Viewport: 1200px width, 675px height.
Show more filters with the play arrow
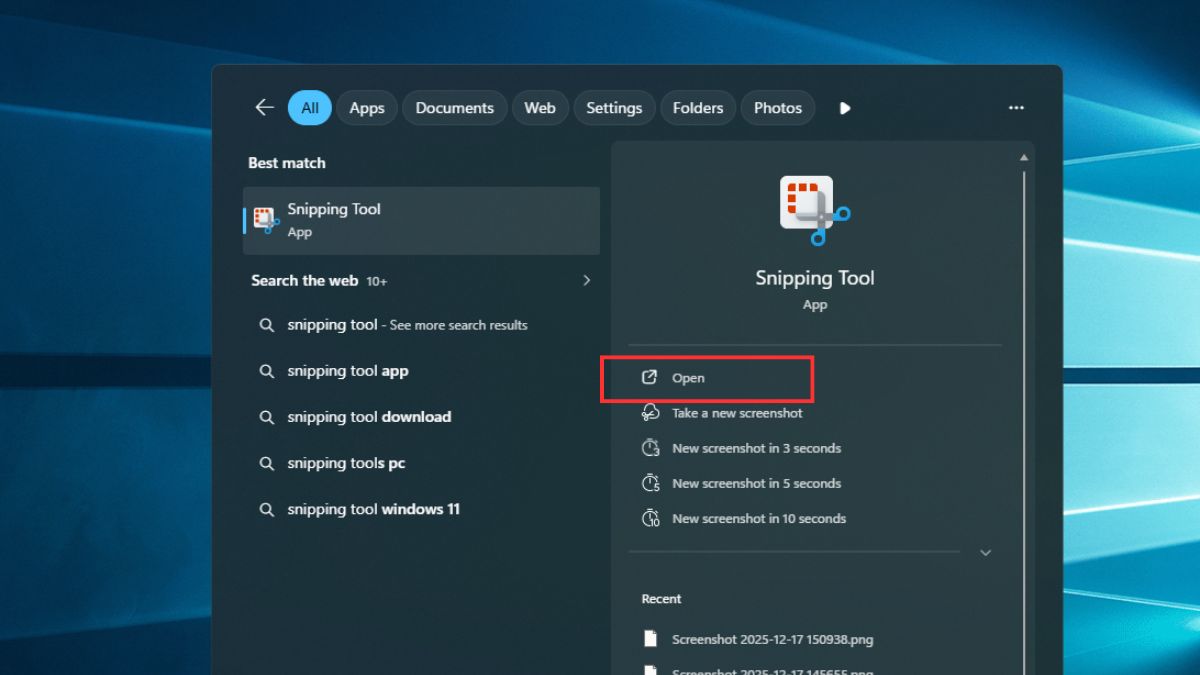[x=845, y=108]
